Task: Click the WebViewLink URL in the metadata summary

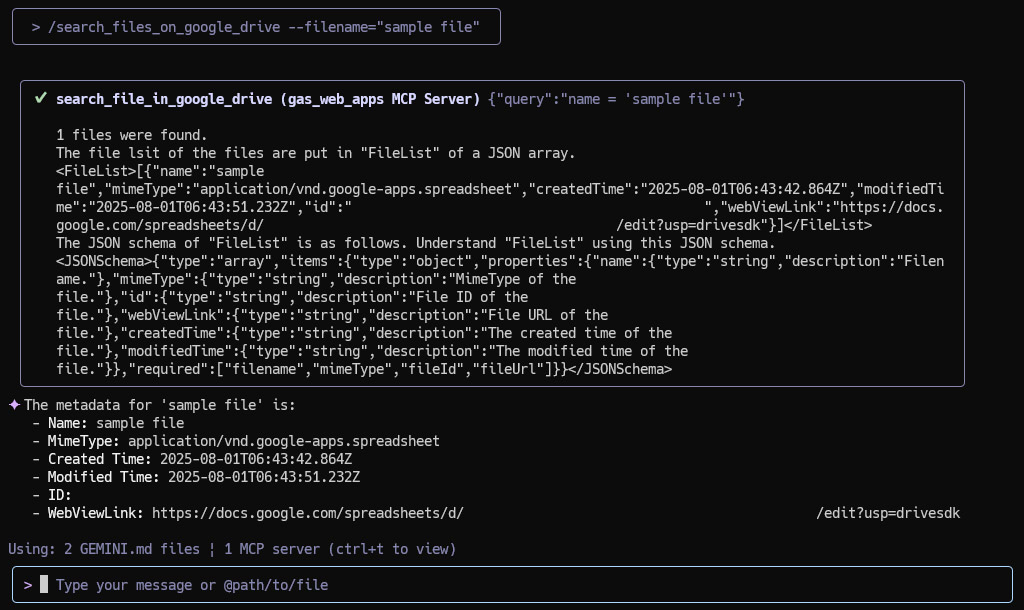Action: tap(556, 513)
